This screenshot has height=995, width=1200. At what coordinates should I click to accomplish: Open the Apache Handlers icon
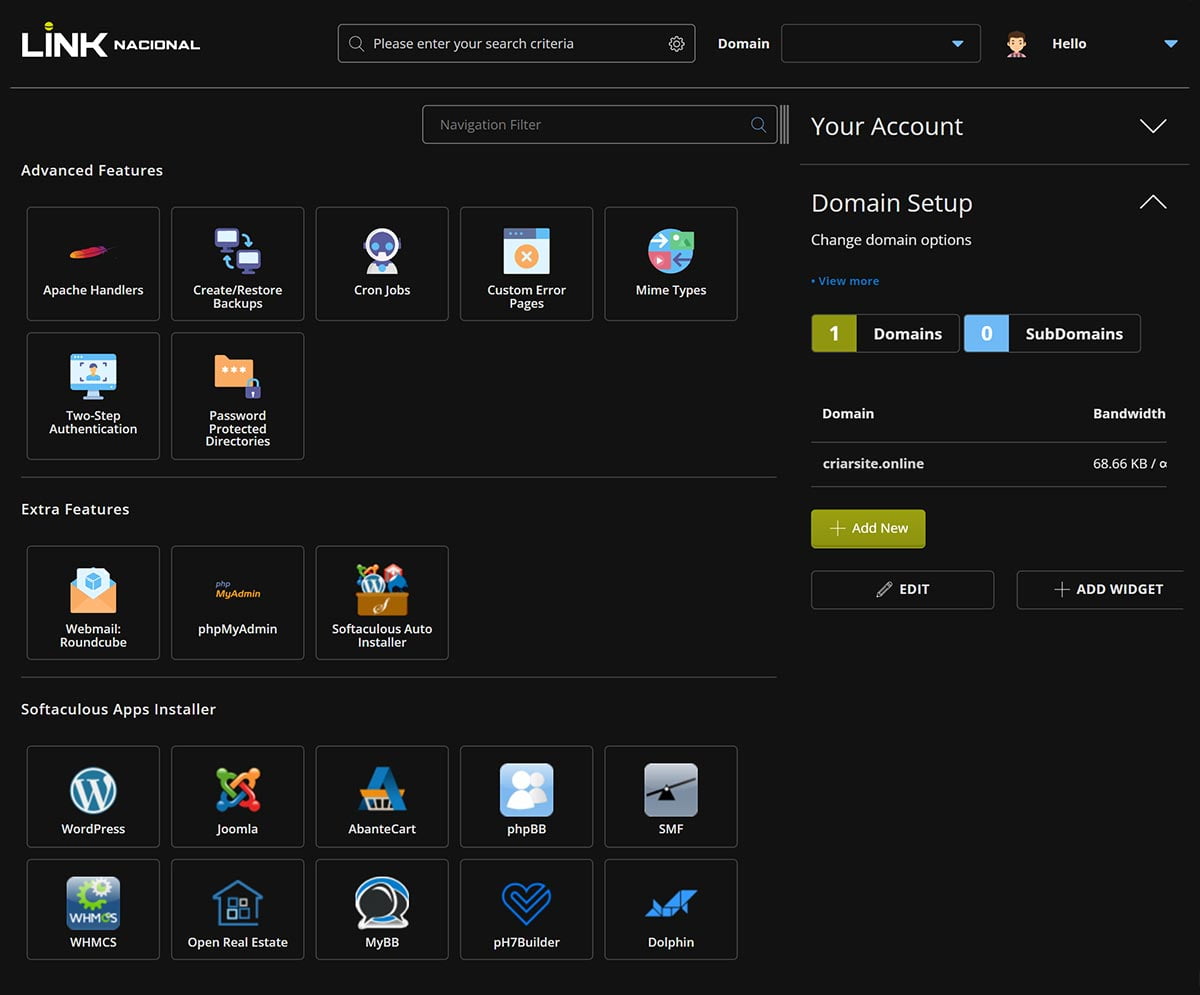tap(93, 264)
